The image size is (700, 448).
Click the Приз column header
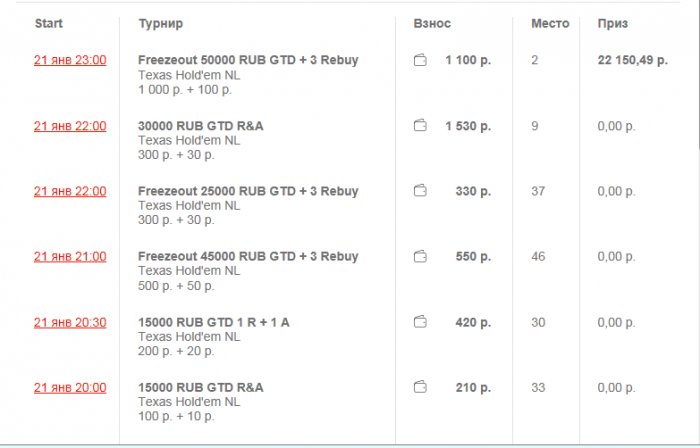612,22
